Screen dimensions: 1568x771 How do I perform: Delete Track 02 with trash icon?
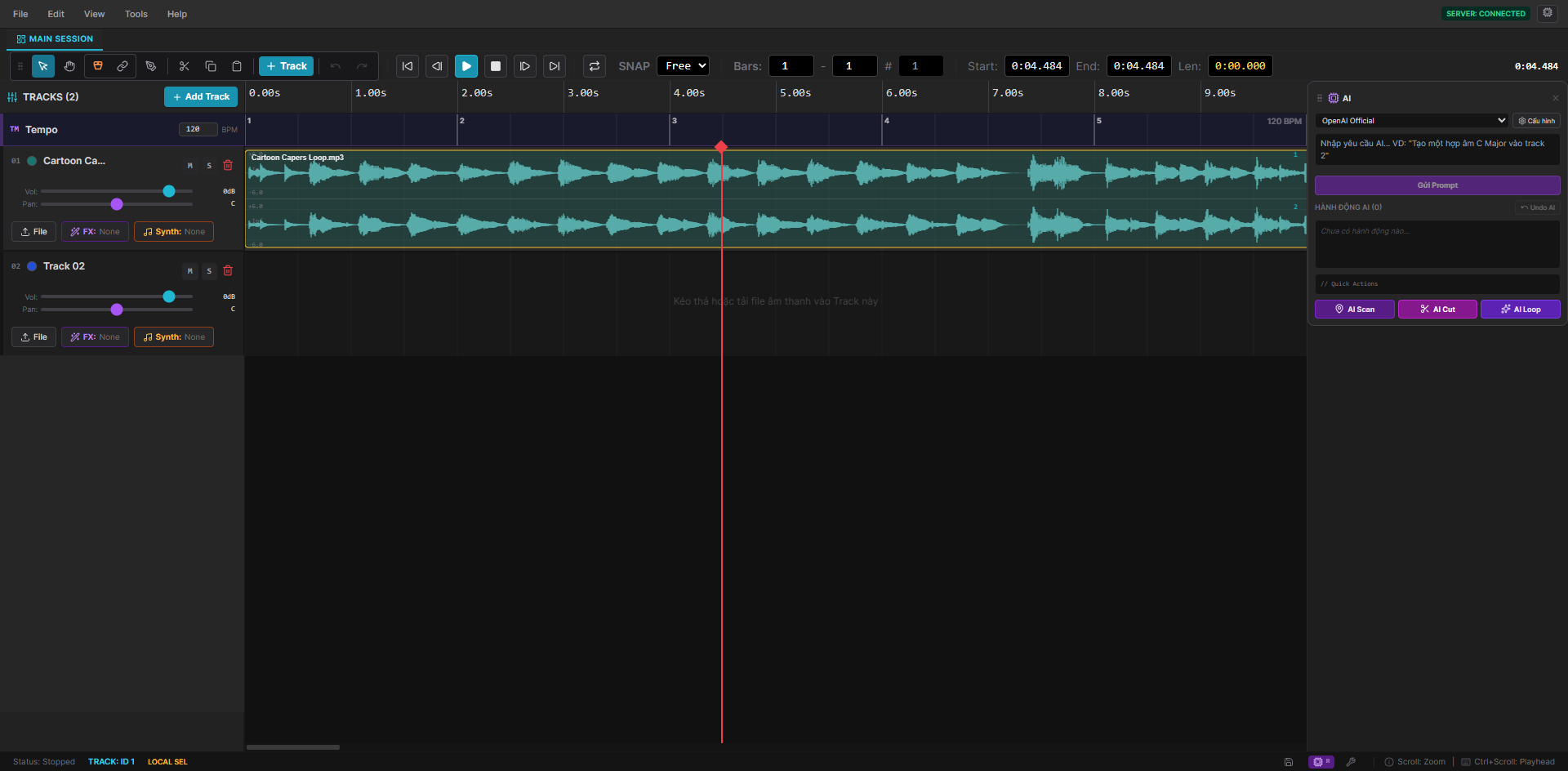click(x=228, y=271)
